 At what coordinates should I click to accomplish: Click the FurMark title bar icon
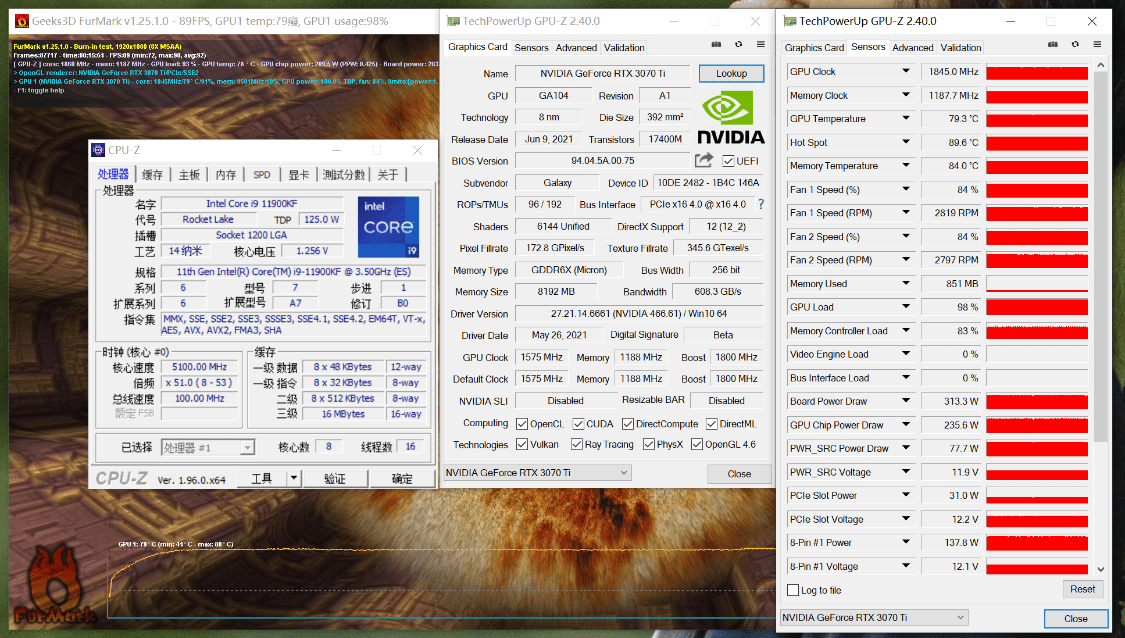(22, 21)
